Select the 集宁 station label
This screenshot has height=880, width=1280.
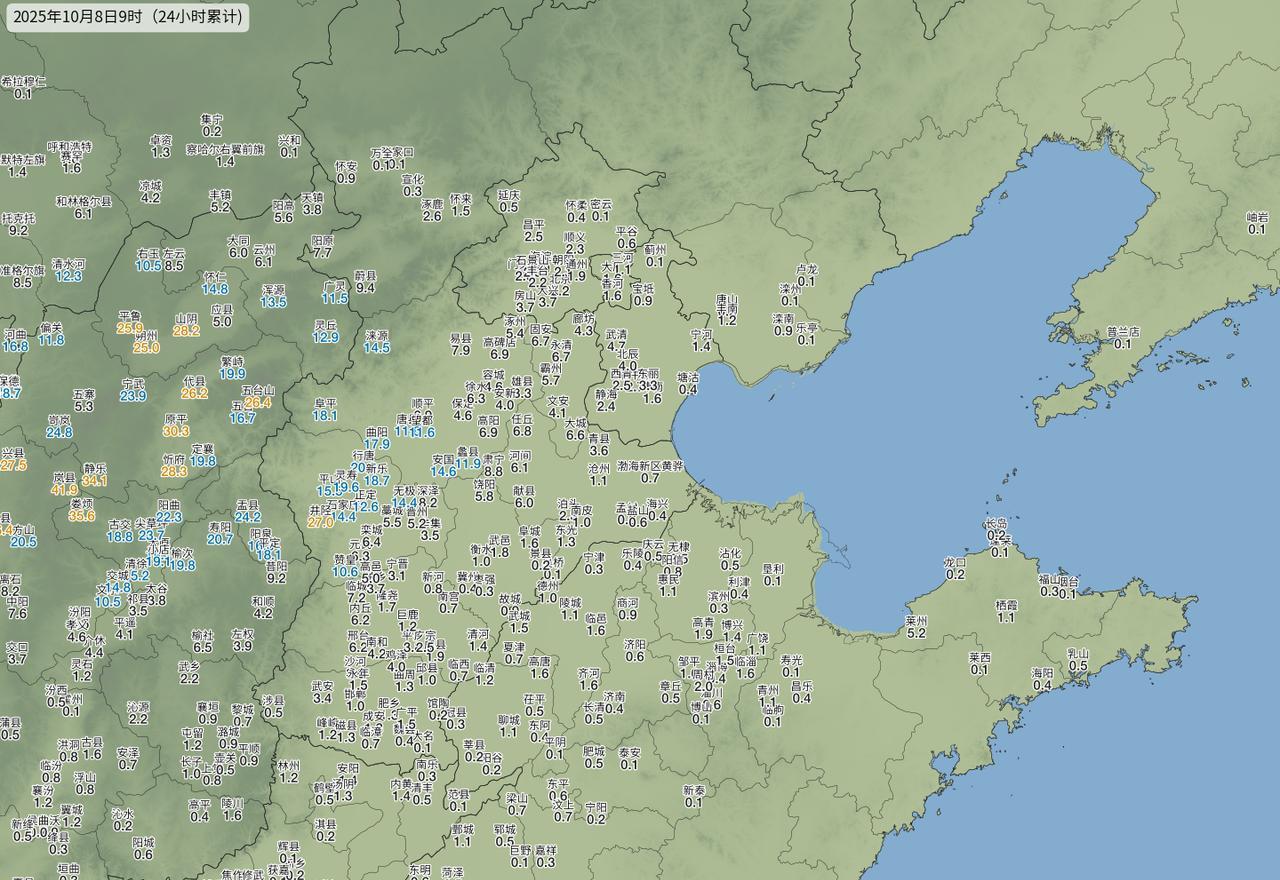click(x=212, y=119)
